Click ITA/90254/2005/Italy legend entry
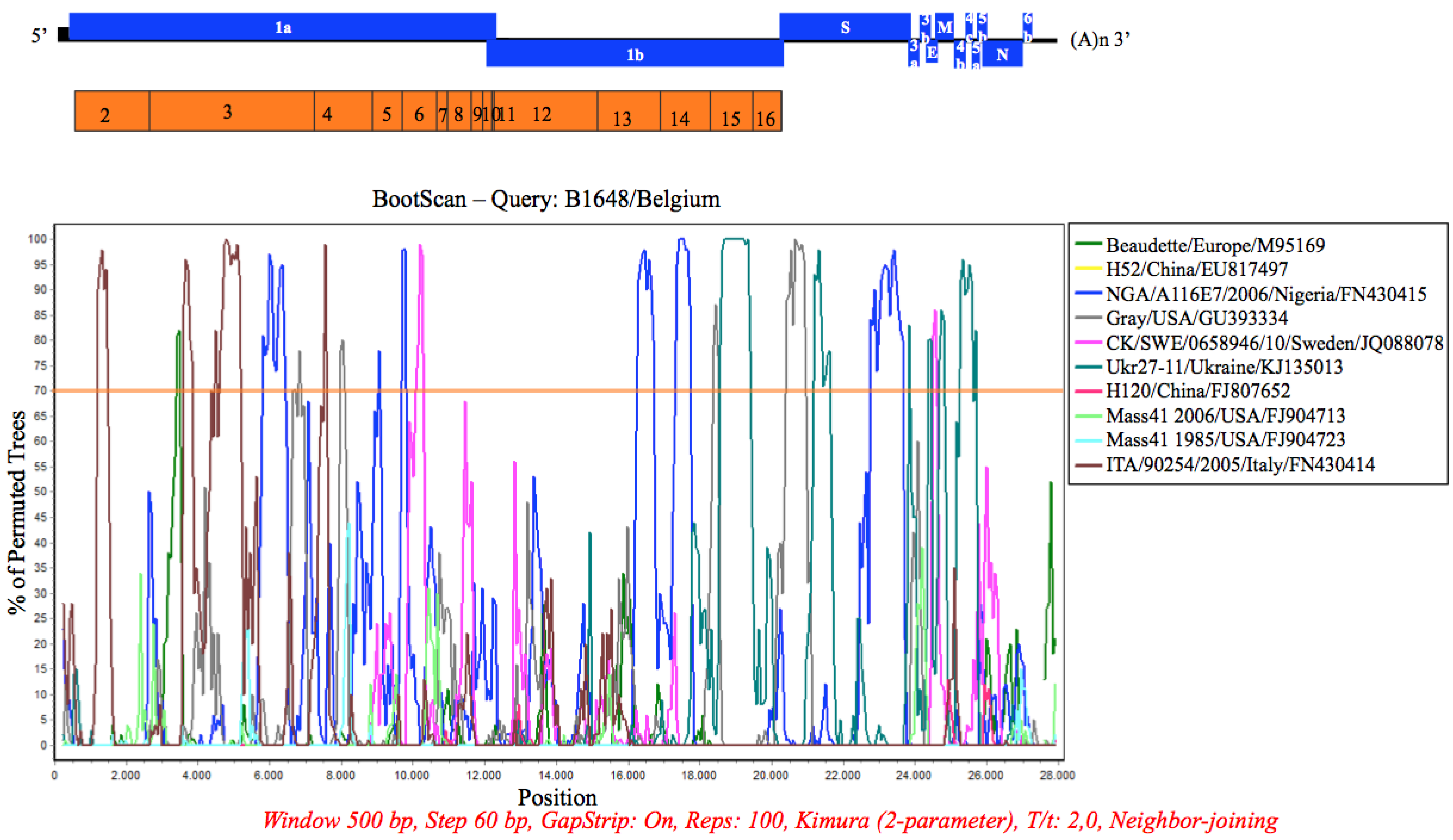This screenshot has height=840, width=1453. click(1239, 465)
